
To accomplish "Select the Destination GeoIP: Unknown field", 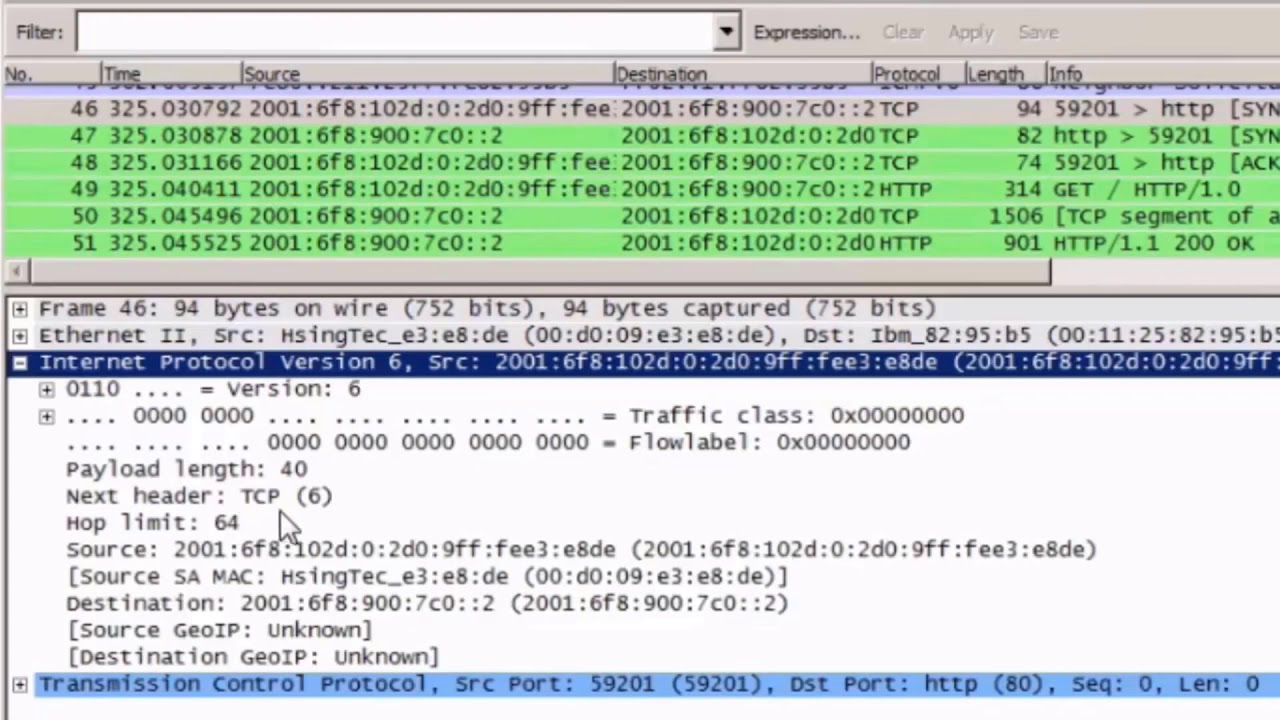I will pos(253,657).
